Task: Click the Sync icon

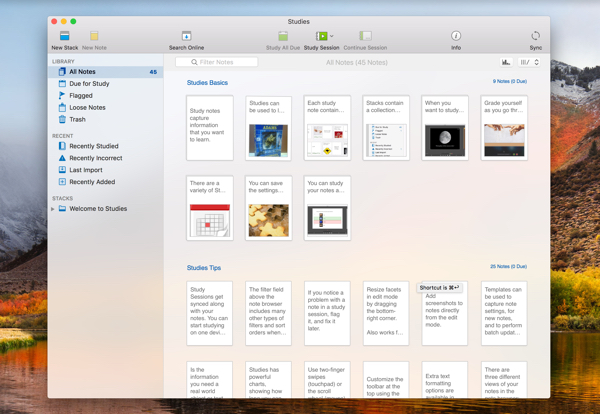Action: pos(535,36)
